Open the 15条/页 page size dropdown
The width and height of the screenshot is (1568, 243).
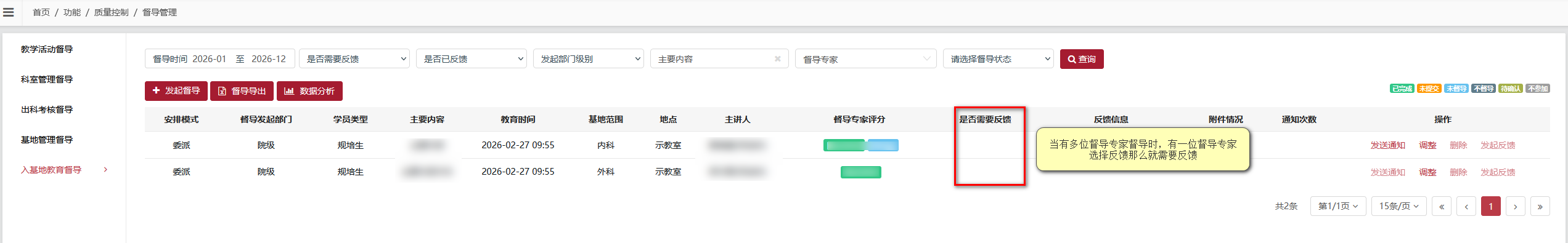pos(1399,206)
